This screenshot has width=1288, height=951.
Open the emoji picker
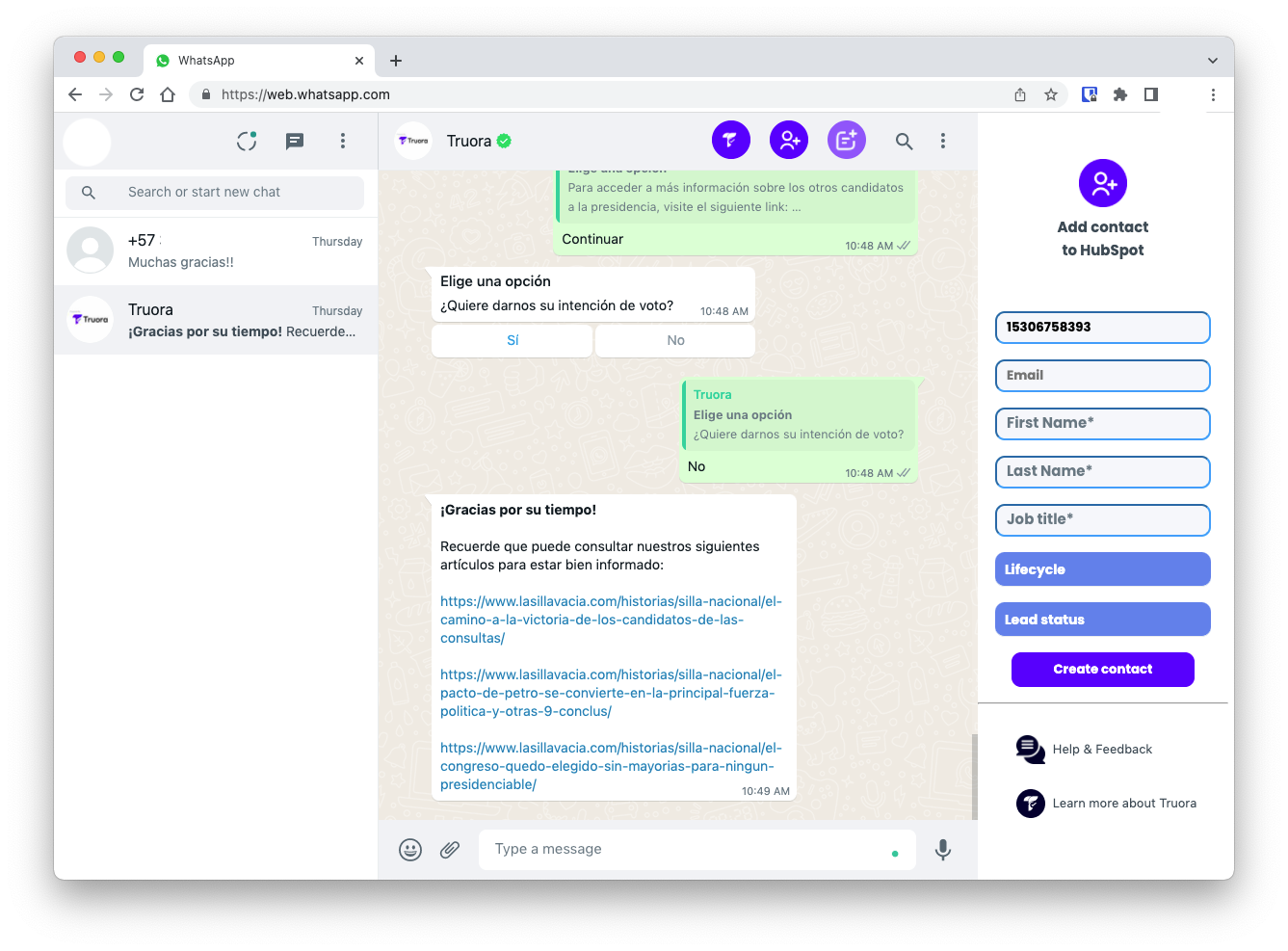point(410,849)
